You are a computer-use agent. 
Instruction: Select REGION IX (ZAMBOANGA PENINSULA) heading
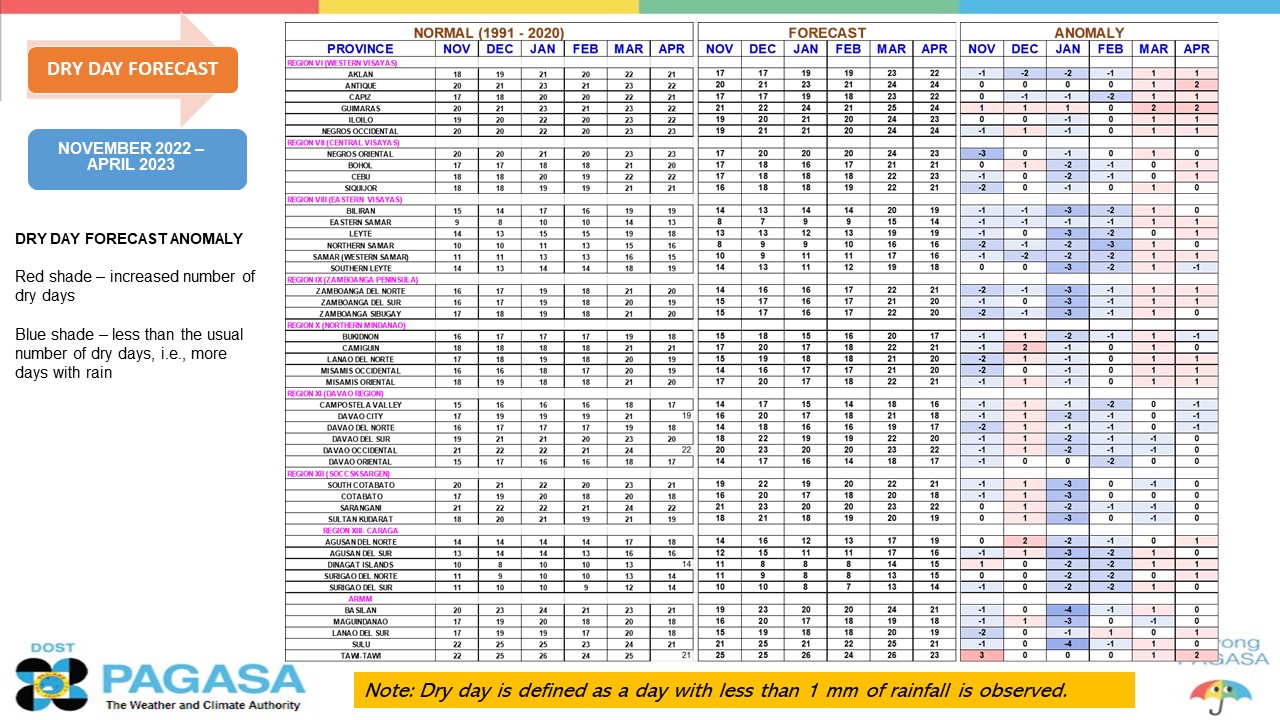coord(352,279)
